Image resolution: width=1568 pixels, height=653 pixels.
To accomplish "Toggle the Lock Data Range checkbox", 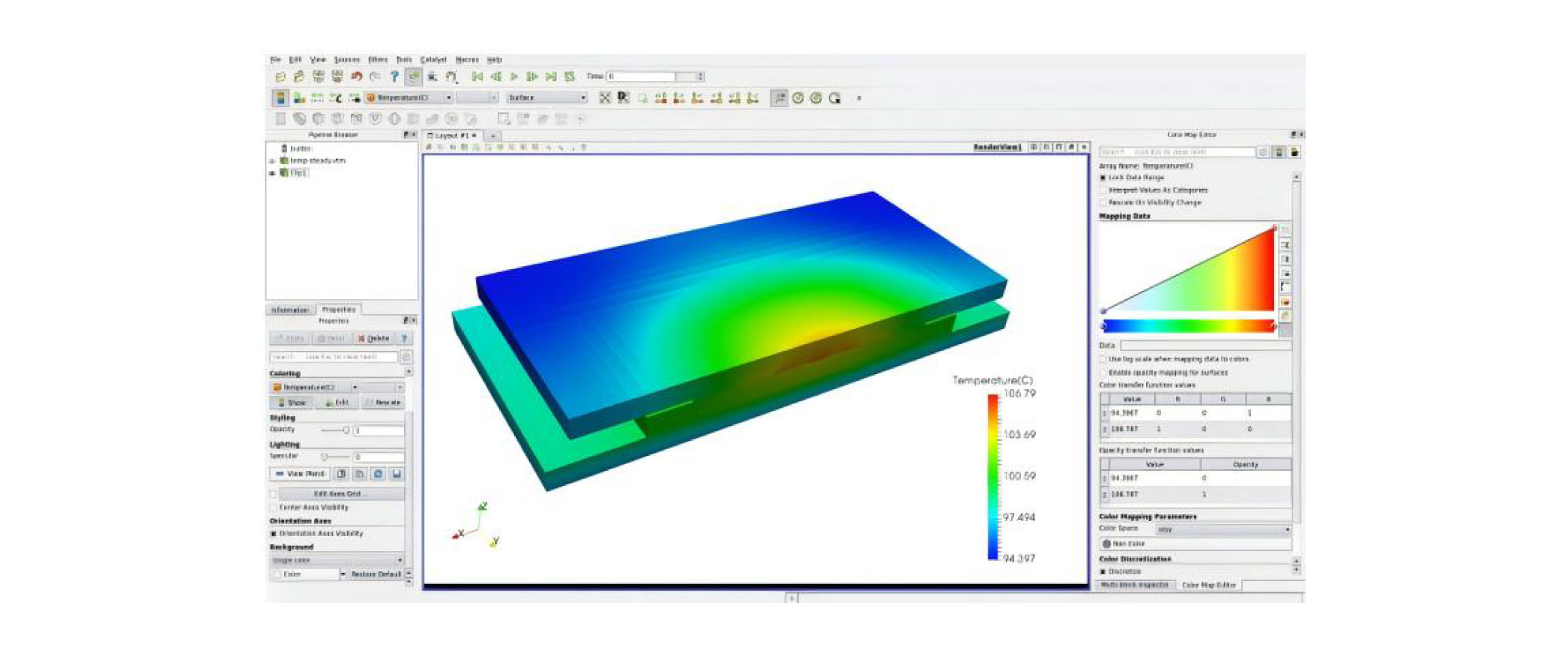I will click(x=1103, y=178).
